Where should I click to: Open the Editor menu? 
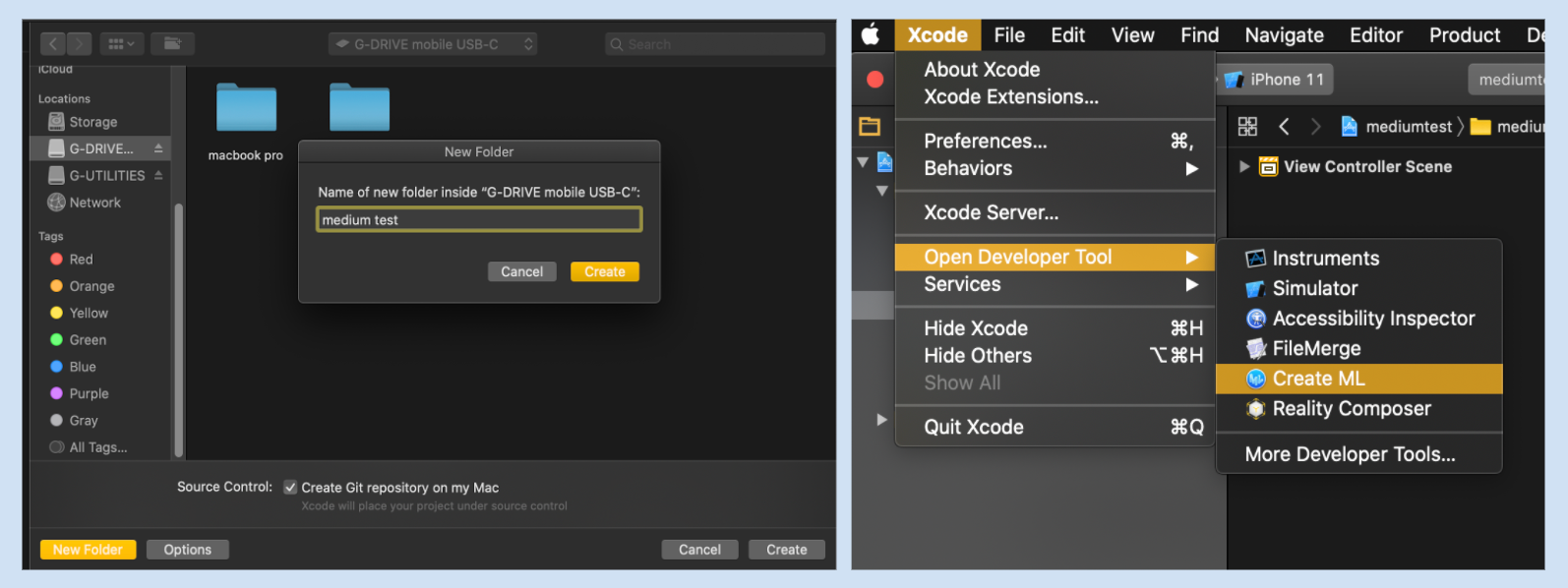1375,35
